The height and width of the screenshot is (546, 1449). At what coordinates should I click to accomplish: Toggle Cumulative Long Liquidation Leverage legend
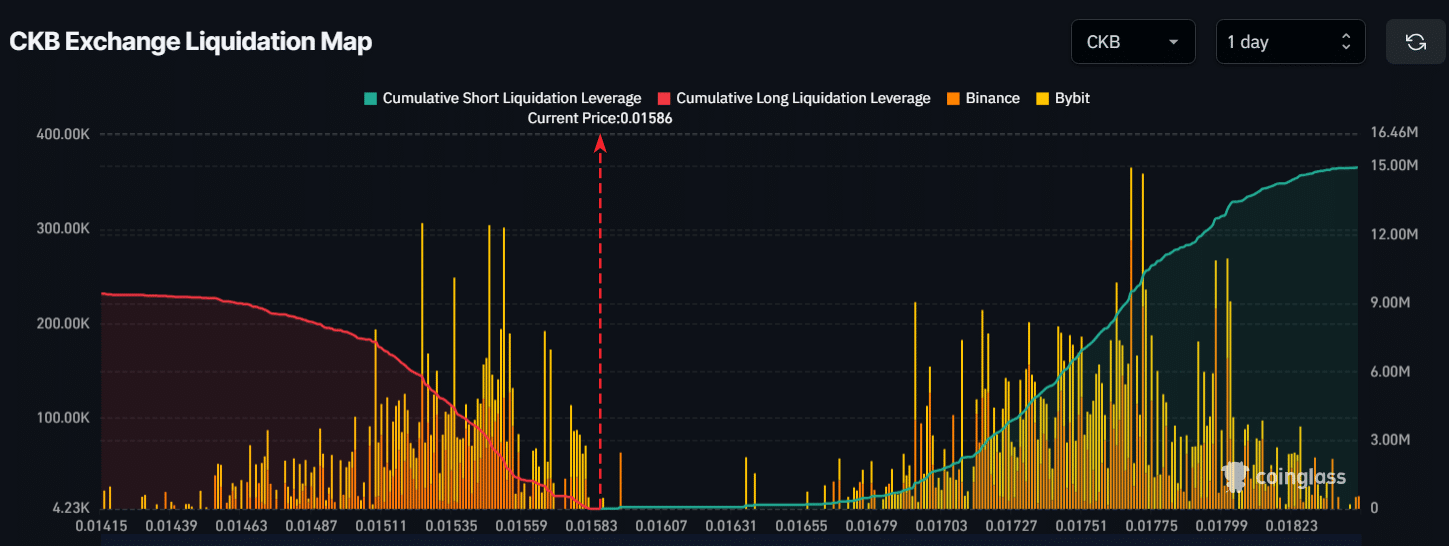[794, 98]
